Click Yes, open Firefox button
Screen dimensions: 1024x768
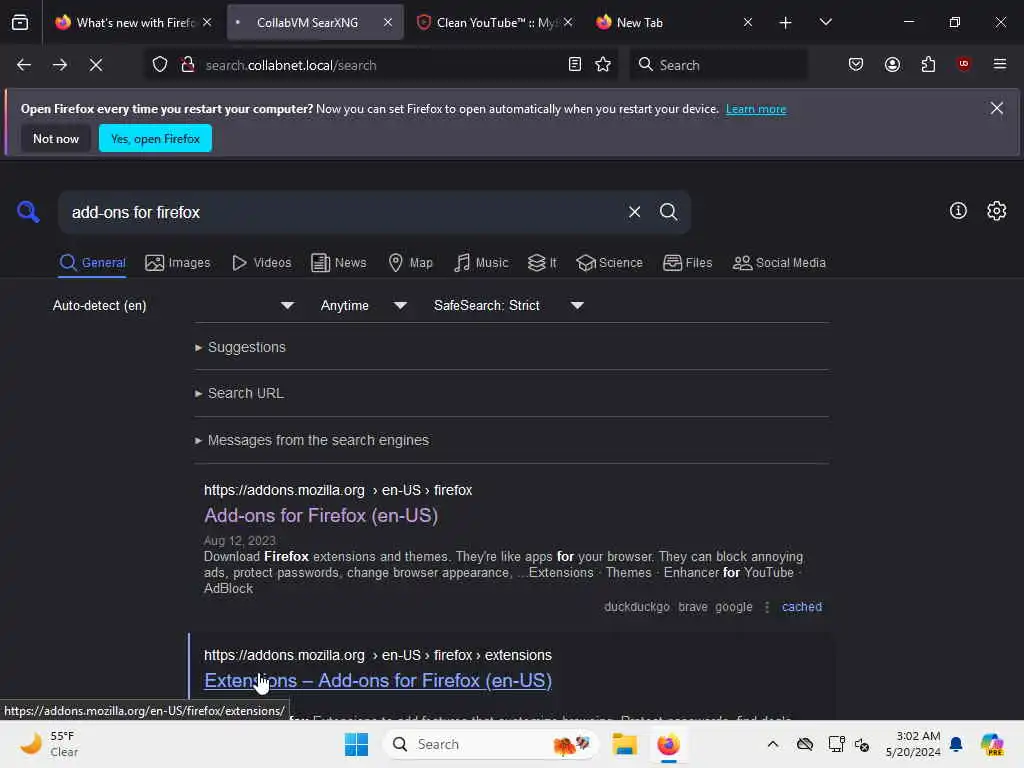pyautogui.click(x=155, y=138)
